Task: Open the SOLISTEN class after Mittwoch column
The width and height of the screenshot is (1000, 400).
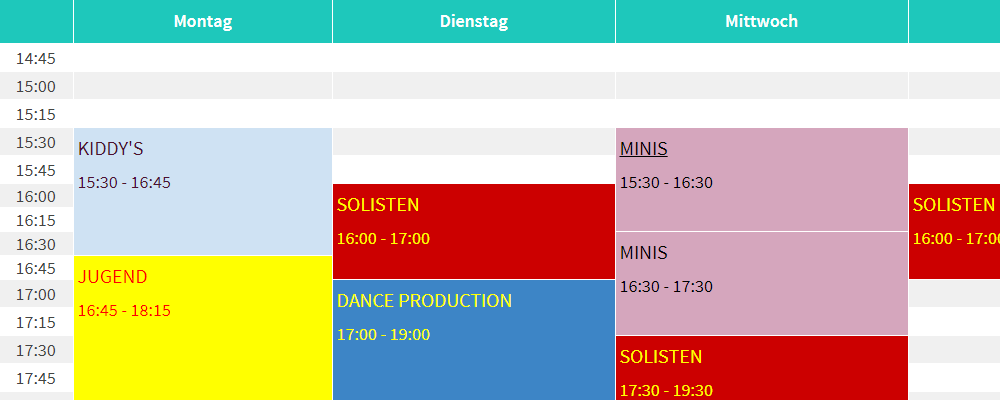Action: [953, 231]
